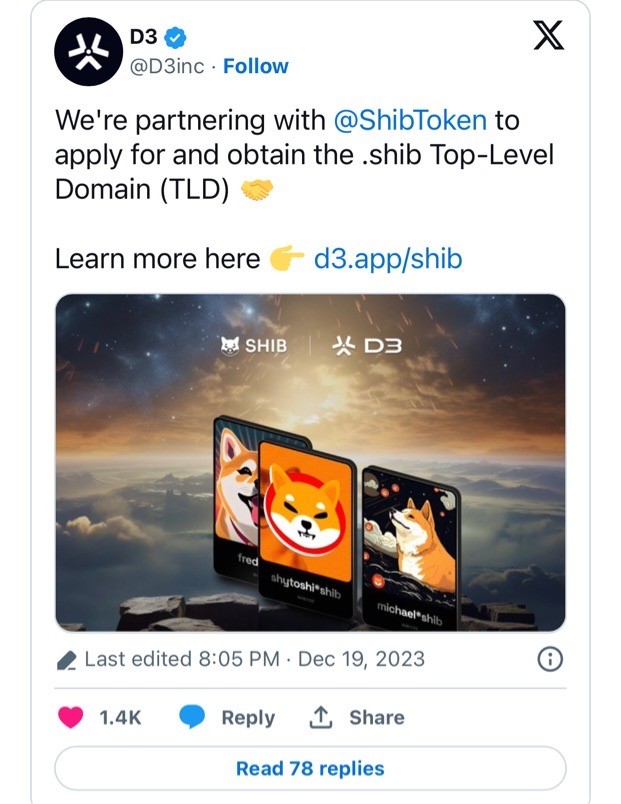Click Read 78 replies
Screen dimensions: 621x804
[x=310, y=768]
